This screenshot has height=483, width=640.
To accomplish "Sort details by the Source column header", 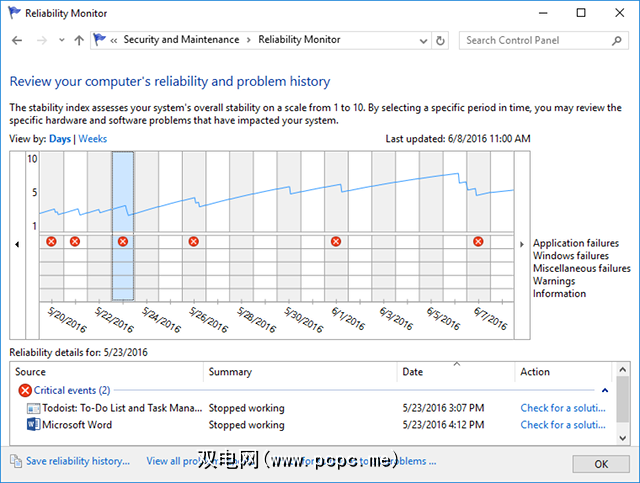I will tap(31, 372).
